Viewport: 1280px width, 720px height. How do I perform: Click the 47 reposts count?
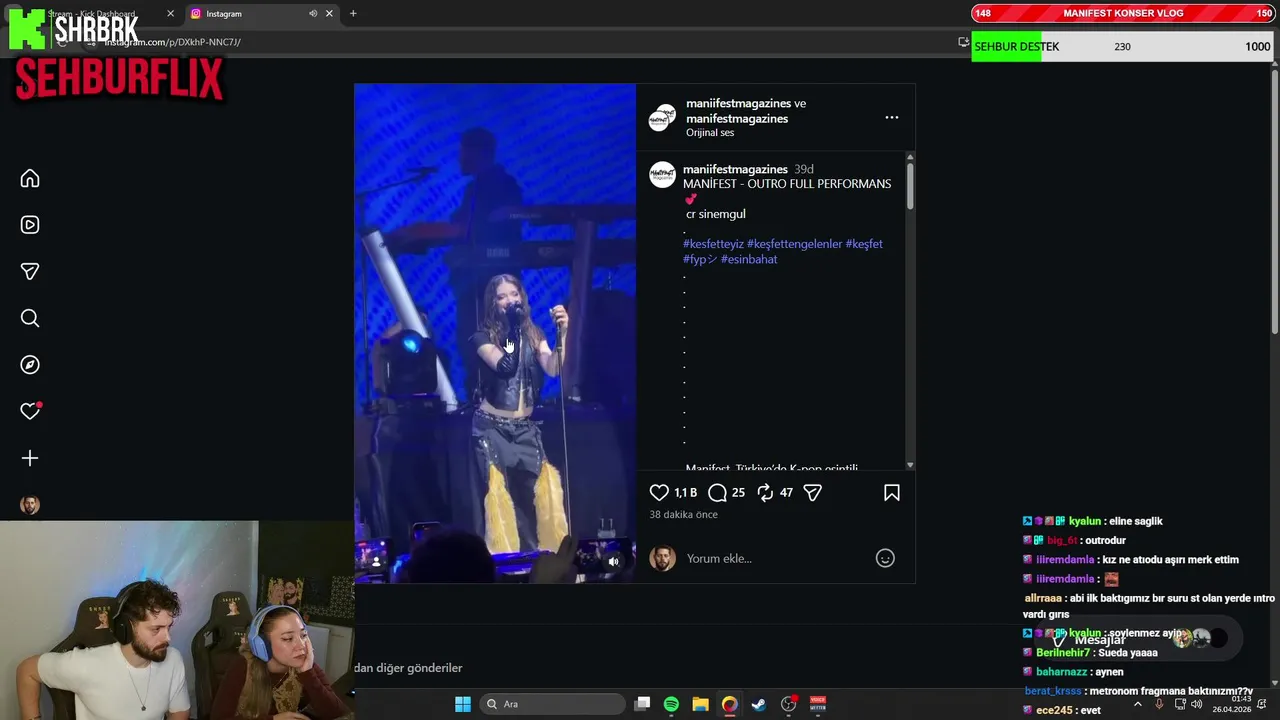tap(786, 493)
